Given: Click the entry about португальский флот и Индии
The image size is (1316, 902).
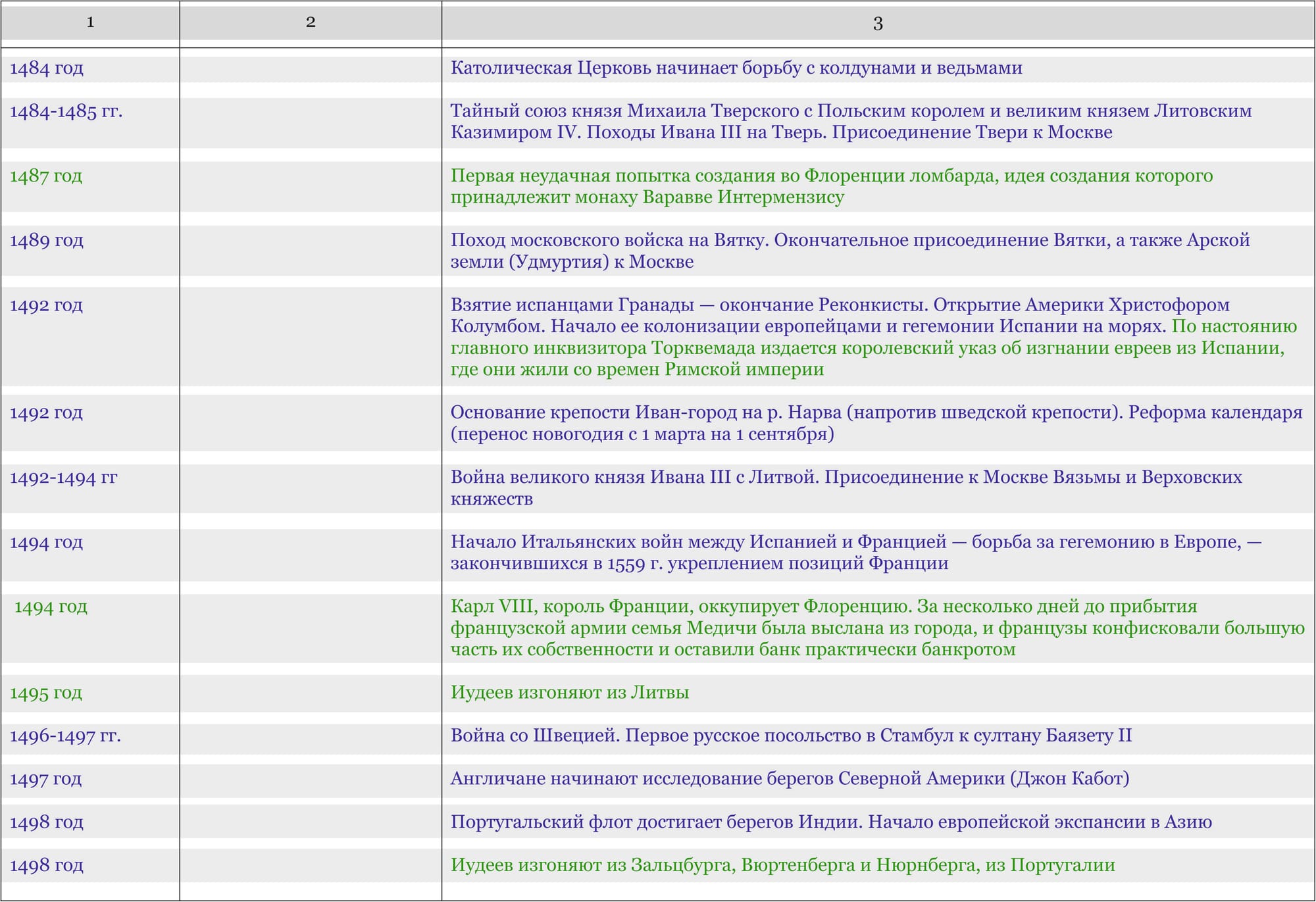Looking at the screenshot, I should 831,822.
